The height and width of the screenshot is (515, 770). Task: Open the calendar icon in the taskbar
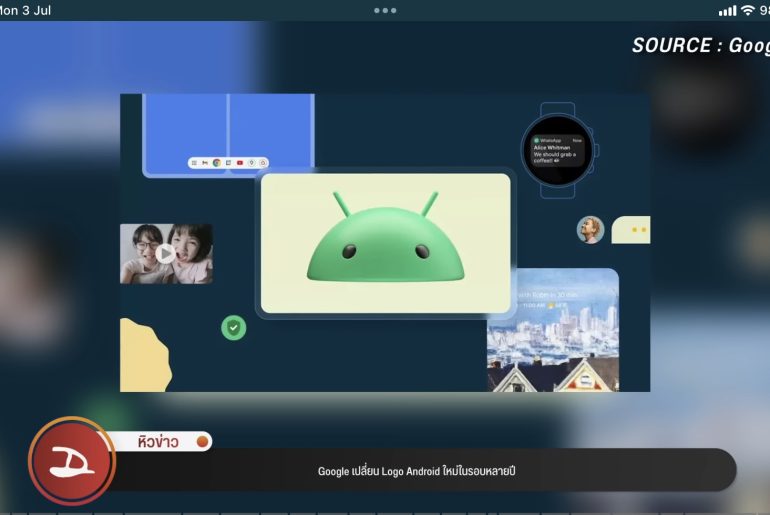(228, 163)
